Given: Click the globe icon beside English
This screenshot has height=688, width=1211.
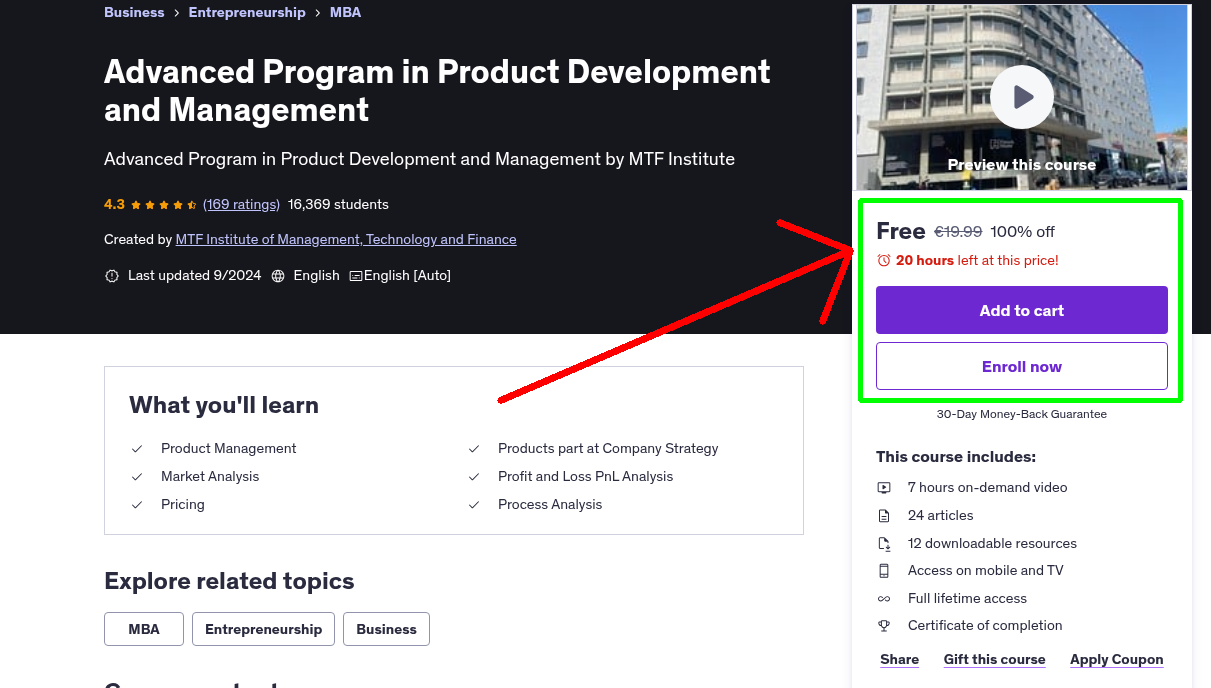Looking at the screenshot, I should tap(278, 276).
